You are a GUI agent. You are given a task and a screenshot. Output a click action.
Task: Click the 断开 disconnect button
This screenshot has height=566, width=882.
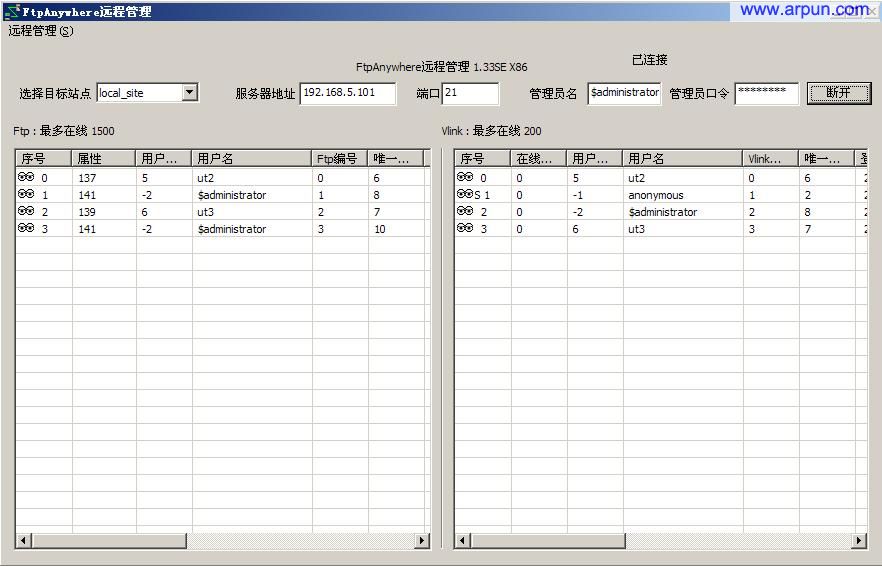839,93
